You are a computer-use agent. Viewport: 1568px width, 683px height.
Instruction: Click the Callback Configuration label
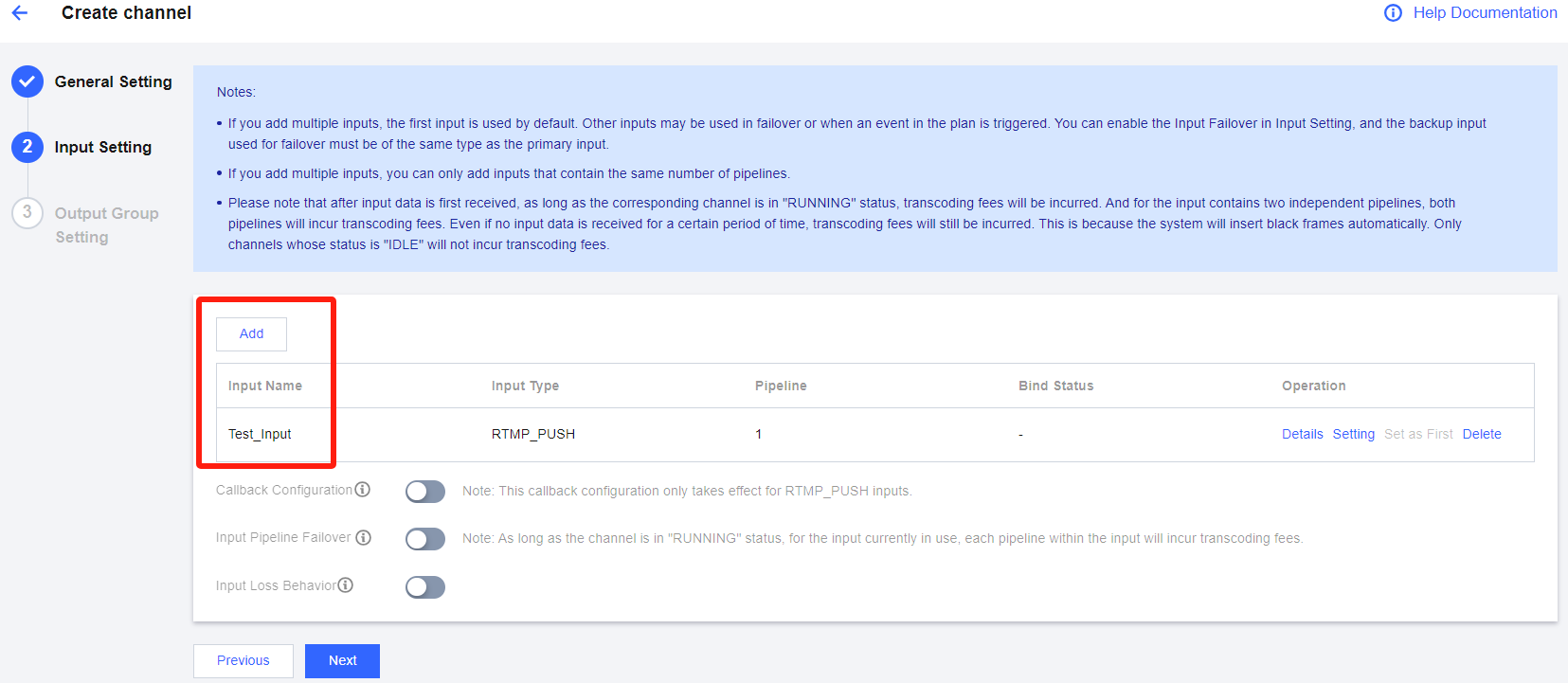click(x=284, y=490)
